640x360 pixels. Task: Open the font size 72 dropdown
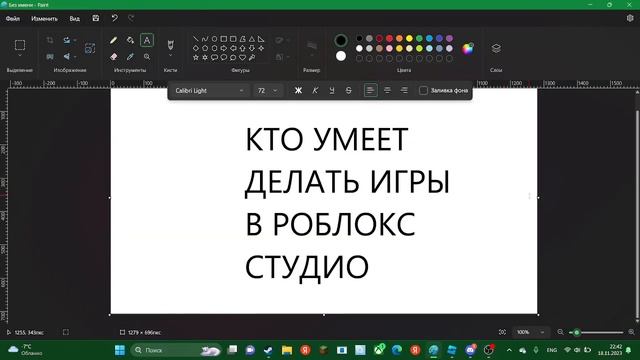click(267, 90)
